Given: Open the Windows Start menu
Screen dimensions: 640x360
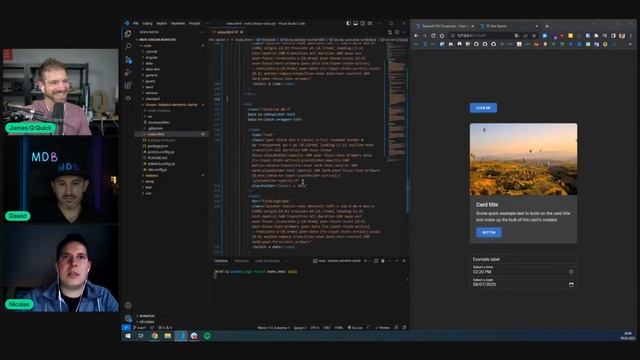Looking at the screenshot, I should point(128,336).
